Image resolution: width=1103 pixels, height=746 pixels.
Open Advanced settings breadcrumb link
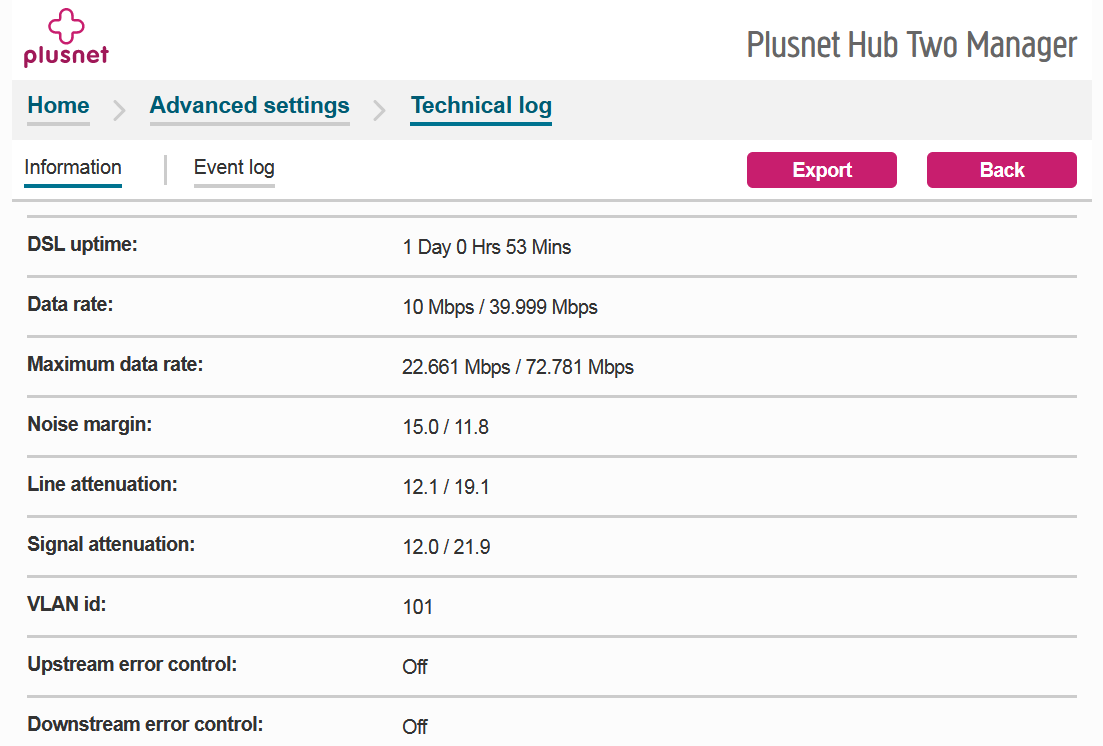(249, 105)
